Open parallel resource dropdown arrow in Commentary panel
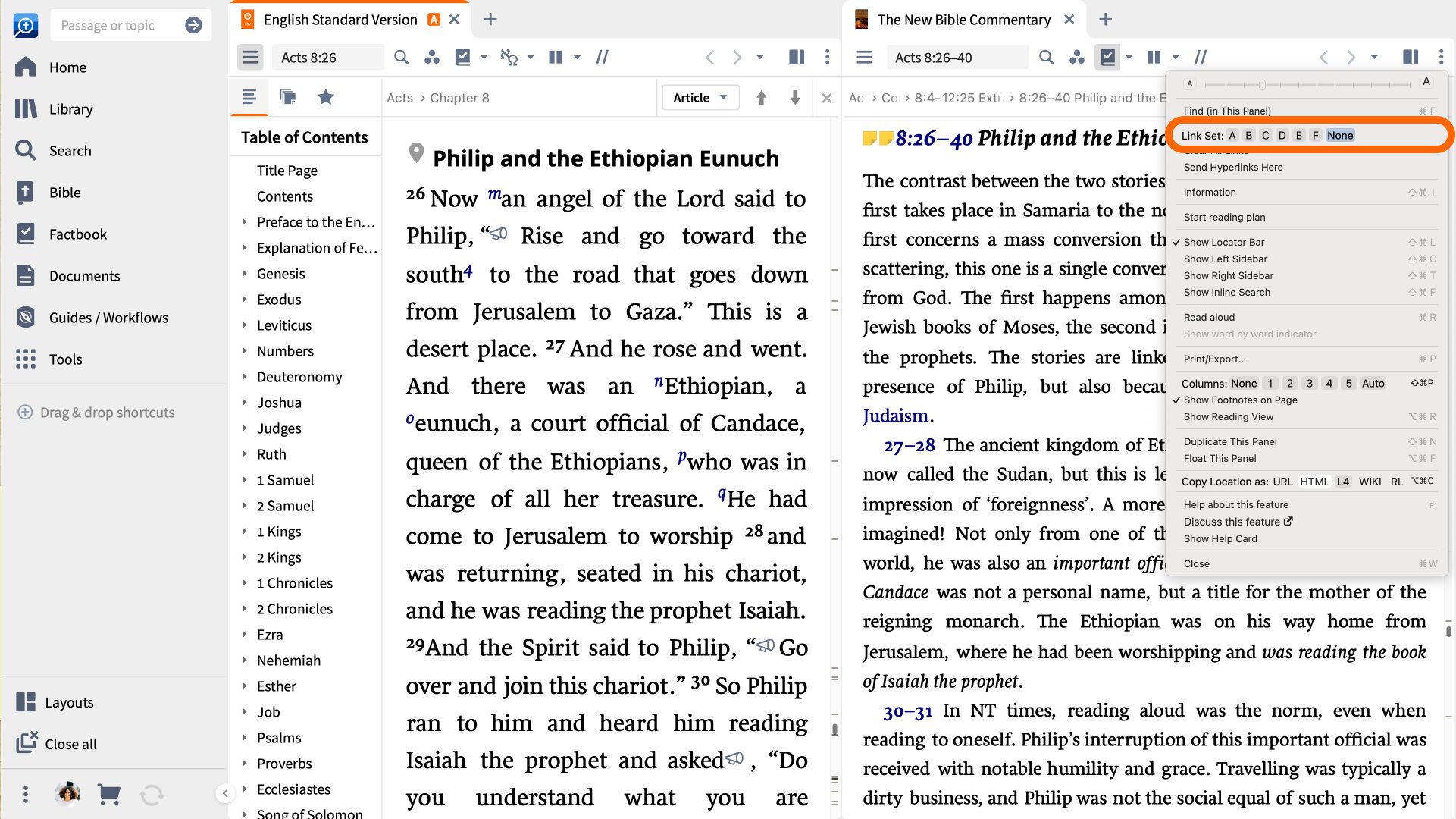The image size is (1456, 819). 1176,57
